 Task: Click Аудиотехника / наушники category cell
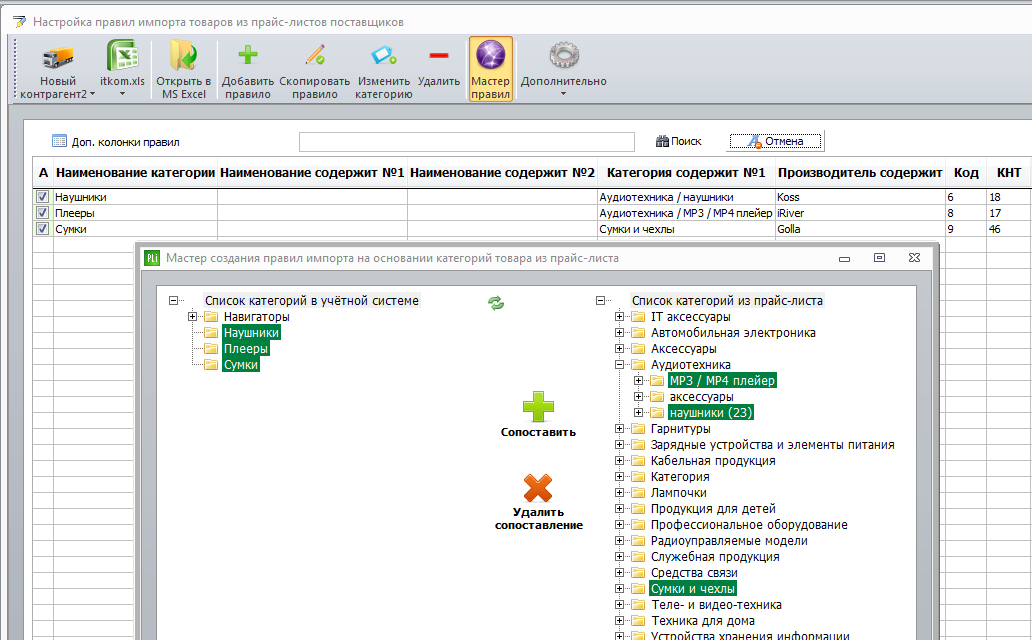[686, 197]
